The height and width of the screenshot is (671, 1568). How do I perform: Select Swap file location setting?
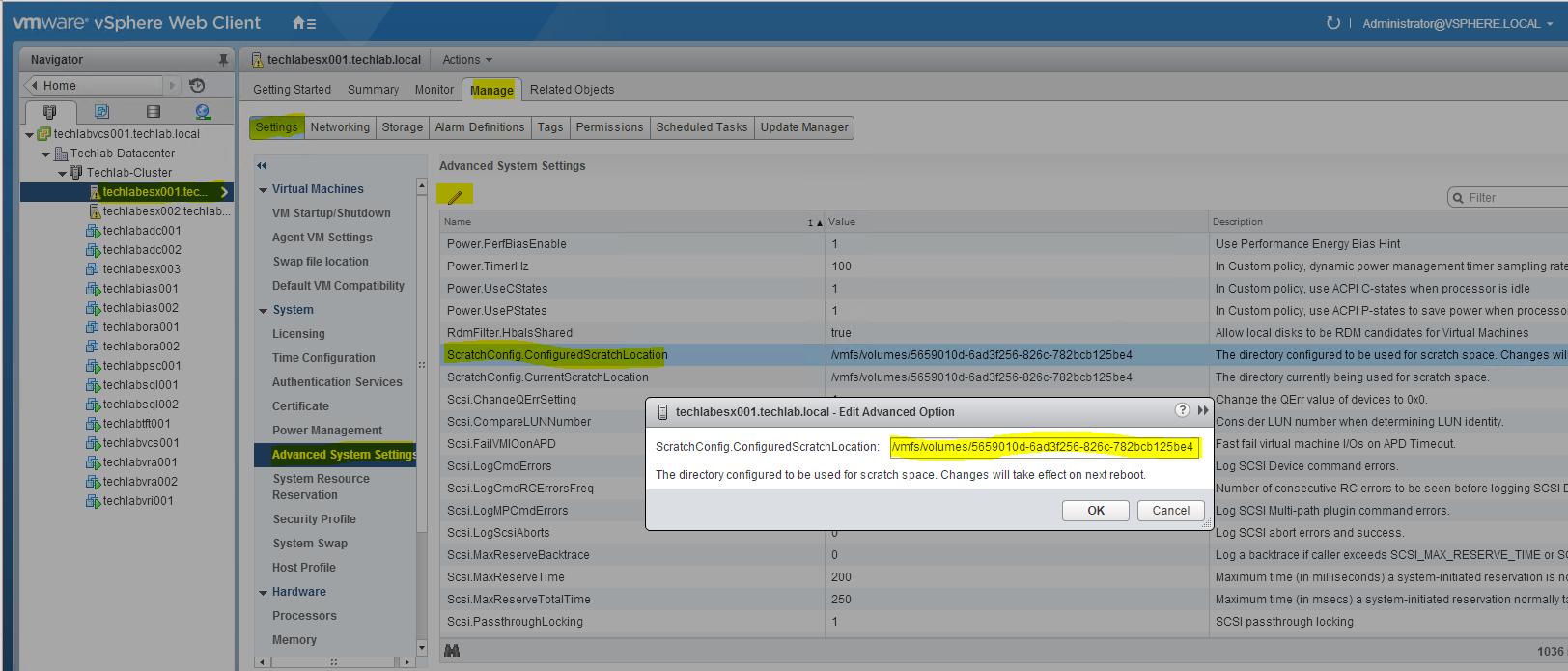[x=321, y=262]
